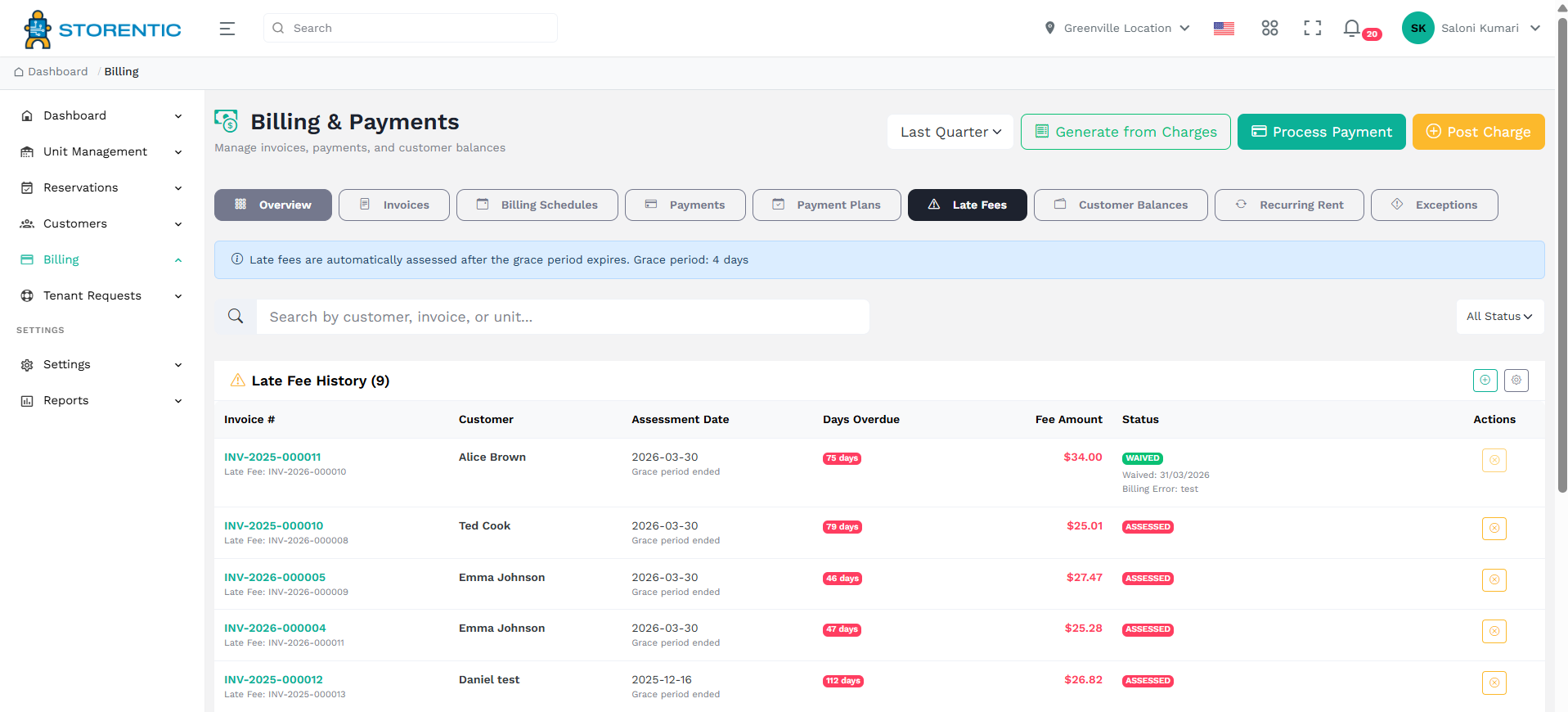Click the Process Payment button
The image size is (1568, 712).
[x=1322, y=132]
